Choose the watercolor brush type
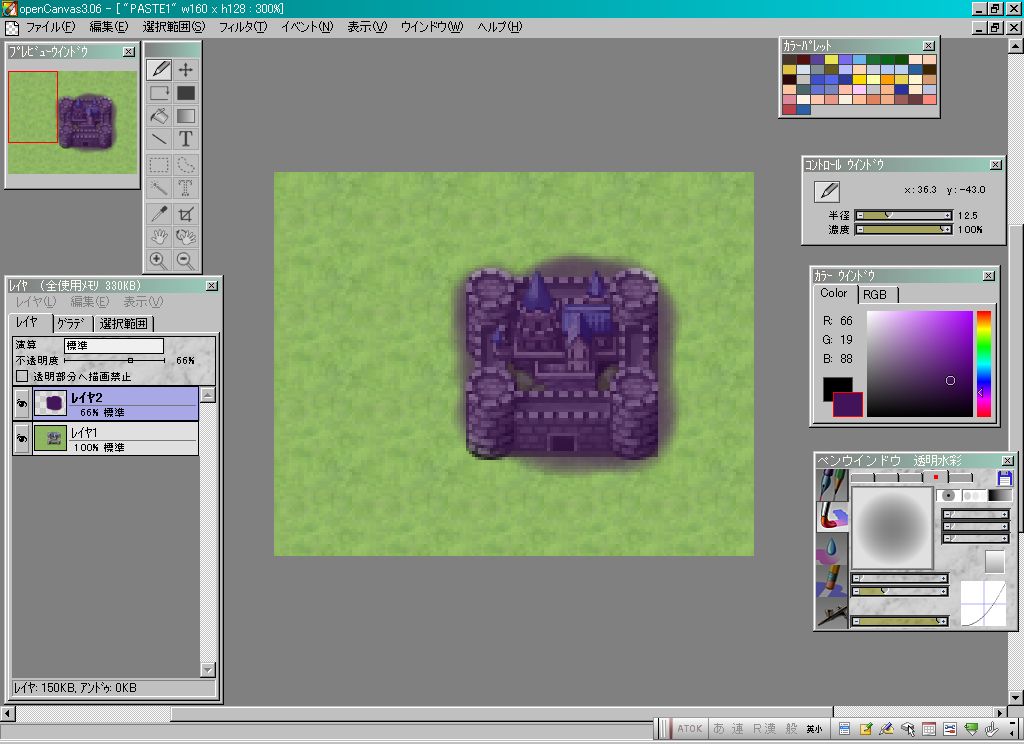Image resolution: width=1024 pixels, height=744 pixels. tap(833, 517)
